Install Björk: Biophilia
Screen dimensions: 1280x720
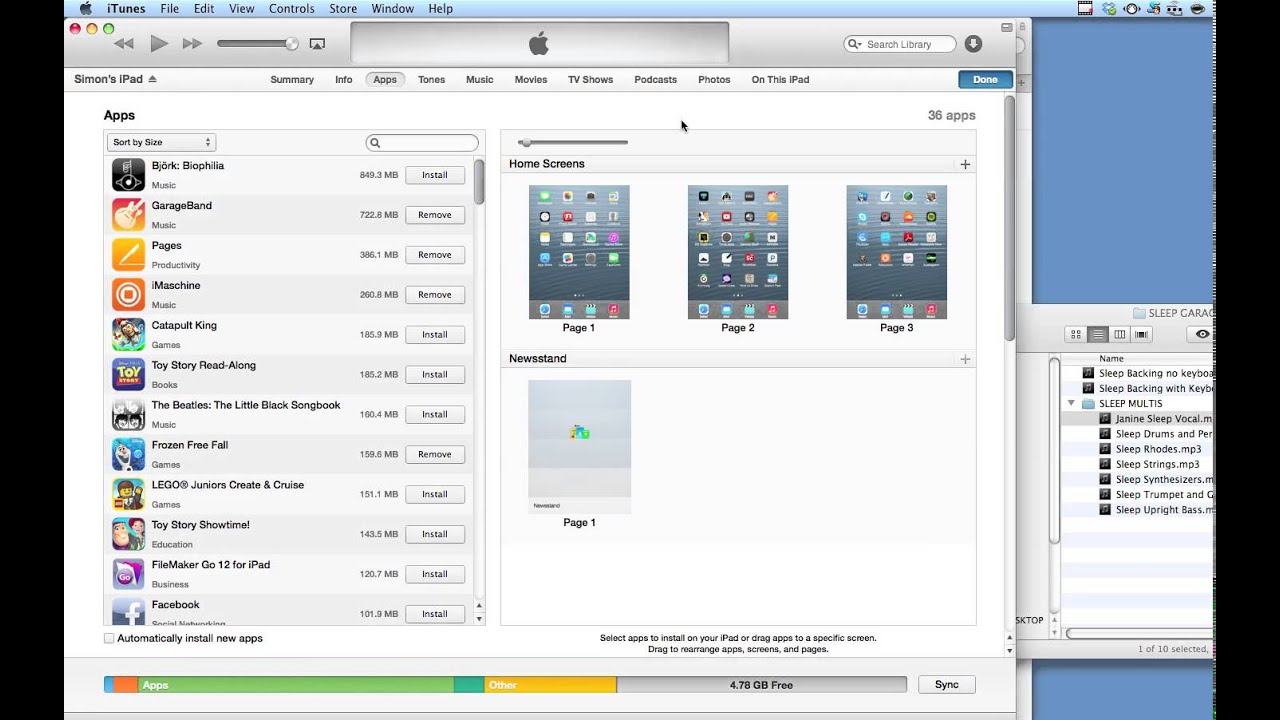click(435, 175)
